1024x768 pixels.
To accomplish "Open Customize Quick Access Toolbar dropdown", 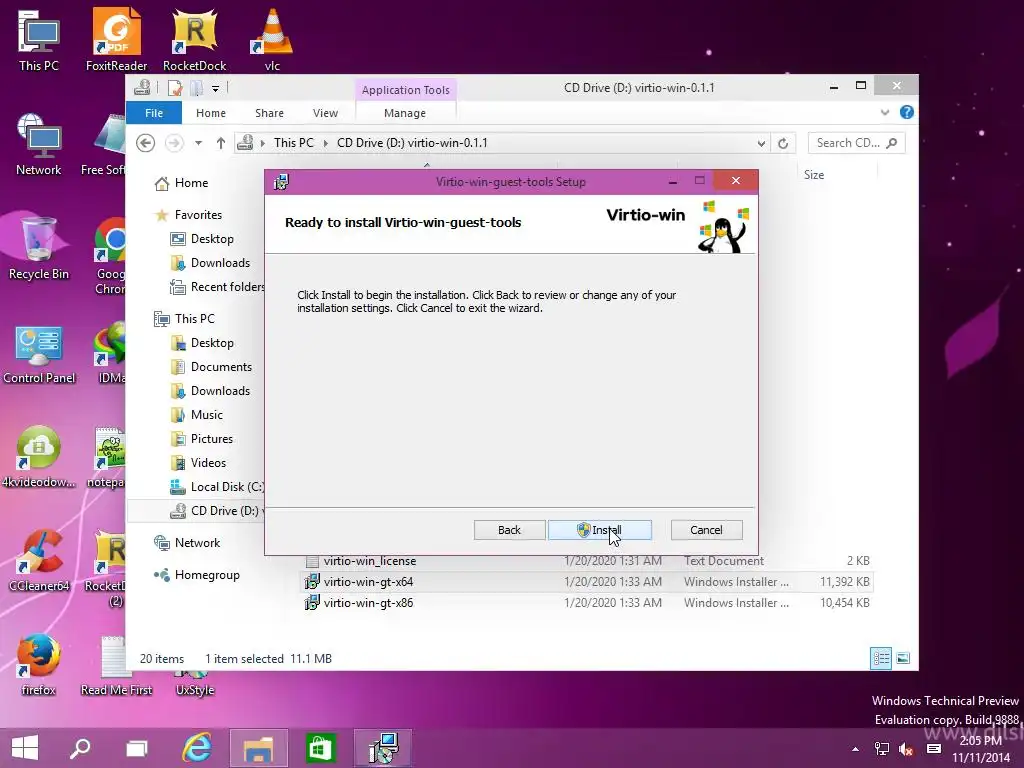I will (x=216, y=88).
